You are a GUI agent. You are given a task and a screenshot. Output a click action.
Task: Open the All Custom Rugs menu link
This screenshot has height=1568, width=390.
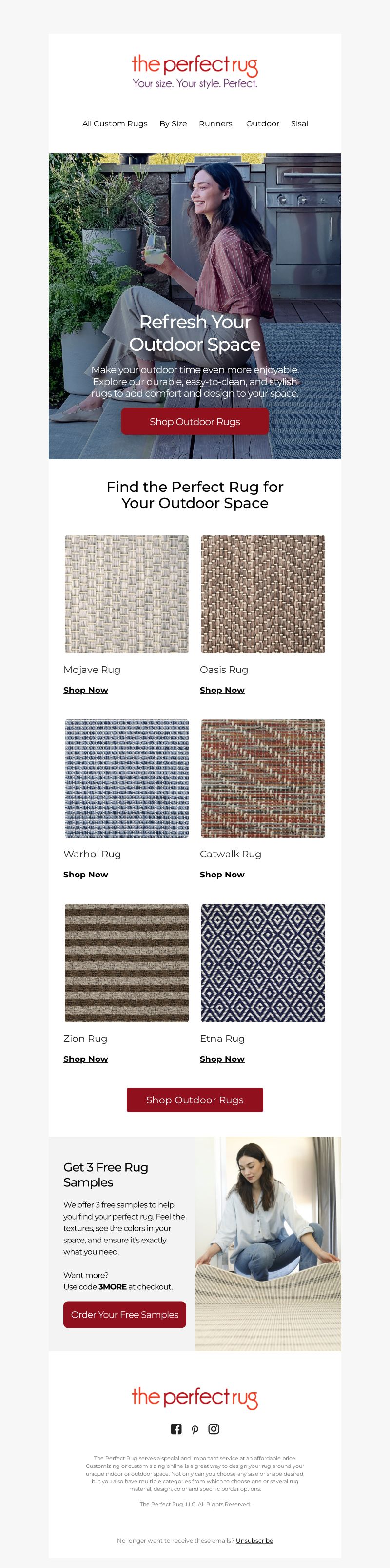[x=115, y=123]
